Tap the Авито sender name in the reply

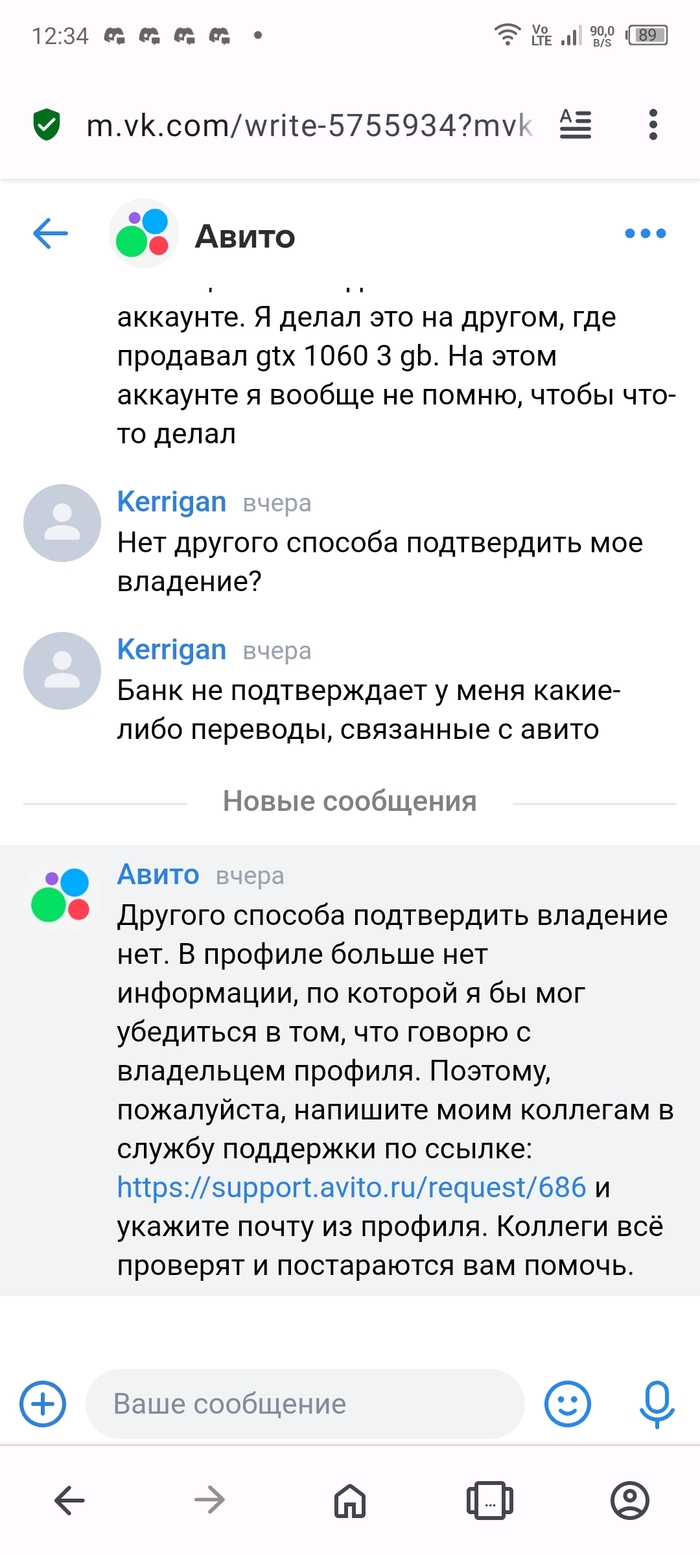[158, 875]
